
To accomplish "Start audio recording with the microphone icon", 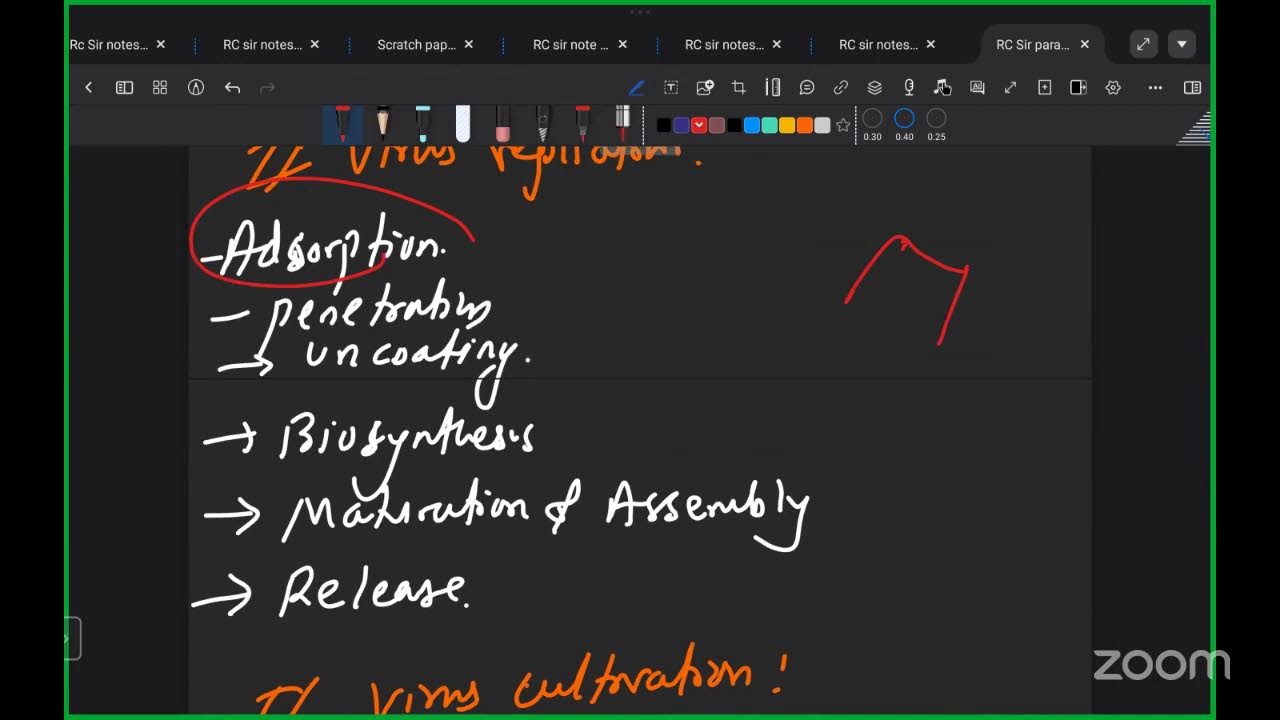I will point(909,88).
